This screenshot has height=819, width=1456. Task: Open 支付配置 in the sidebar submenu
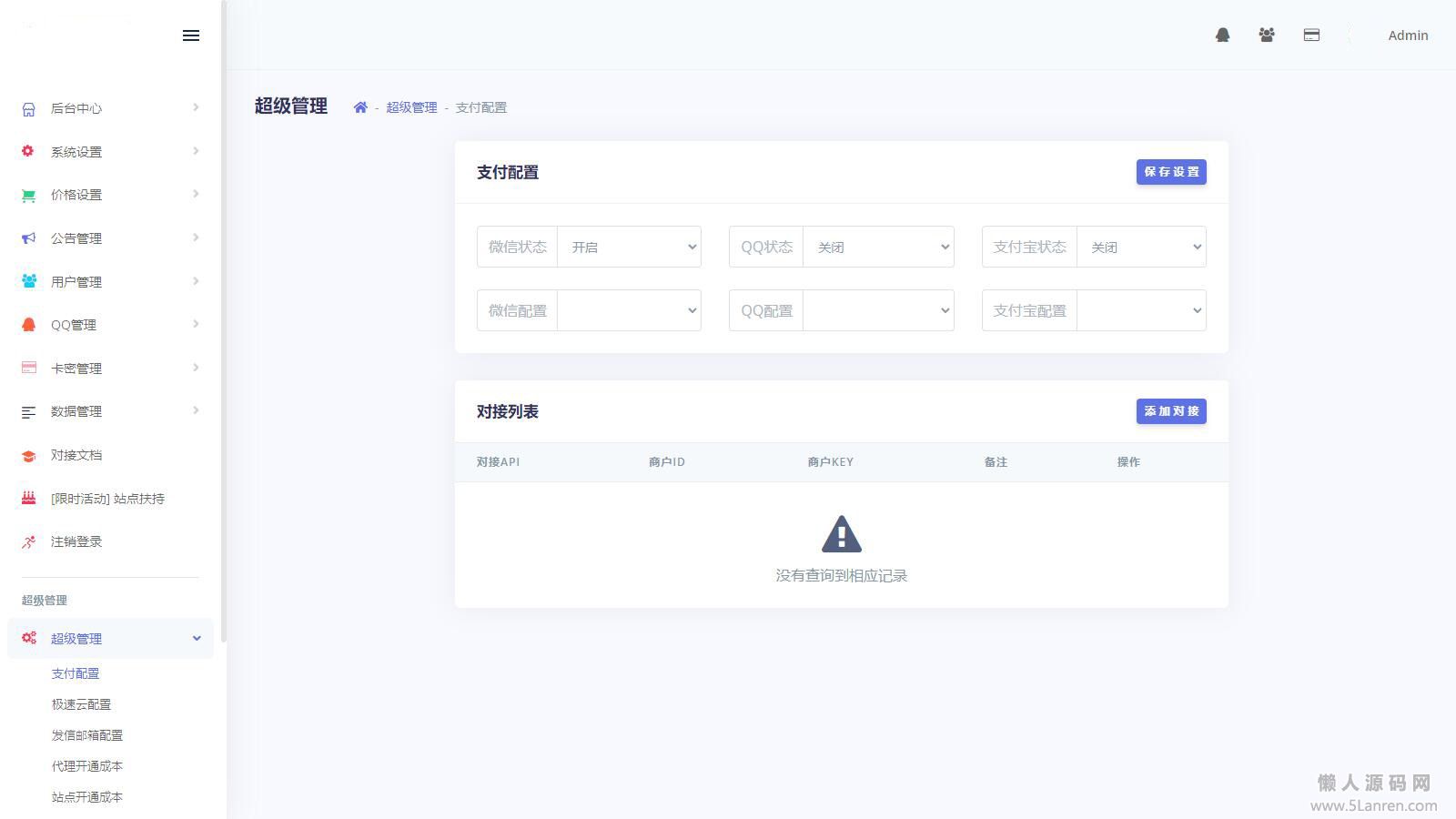tap(76, 673)
